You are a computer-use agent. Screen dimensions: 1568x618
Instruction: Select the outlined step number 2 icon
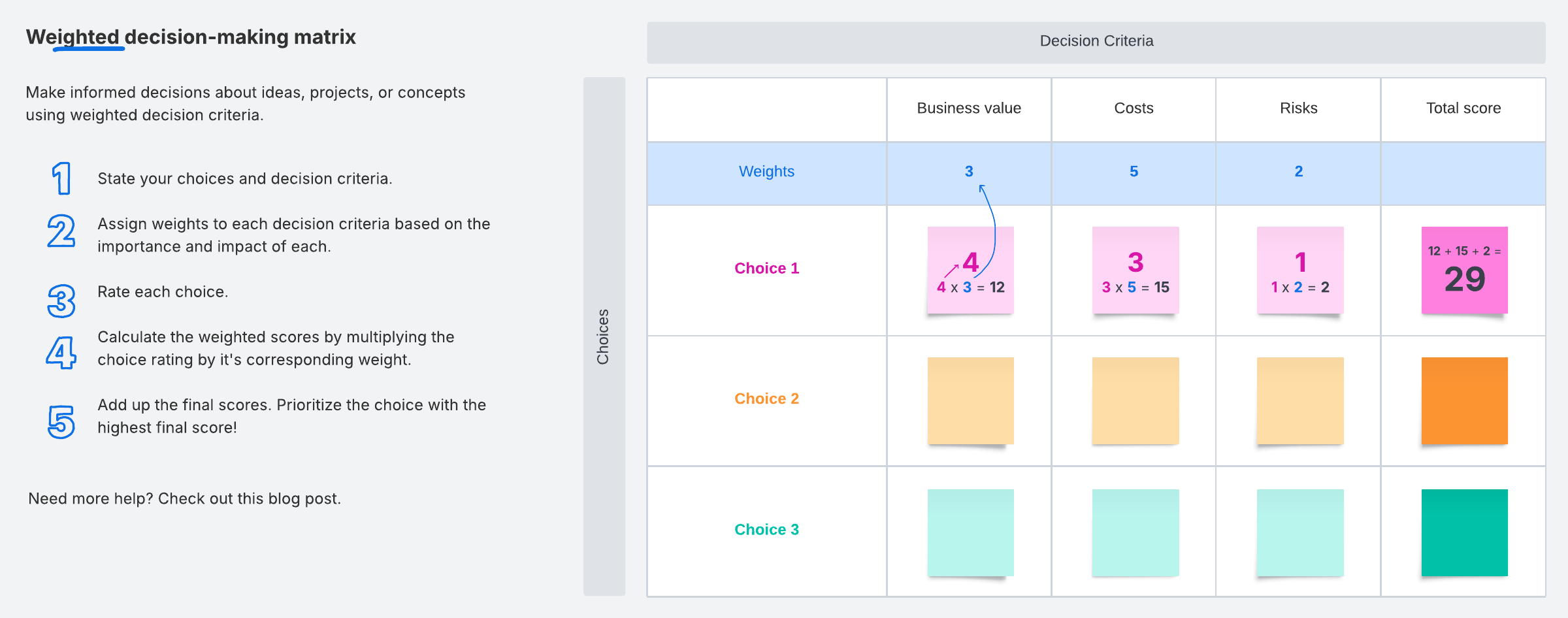pyautogui.click(x=61, y=231)
